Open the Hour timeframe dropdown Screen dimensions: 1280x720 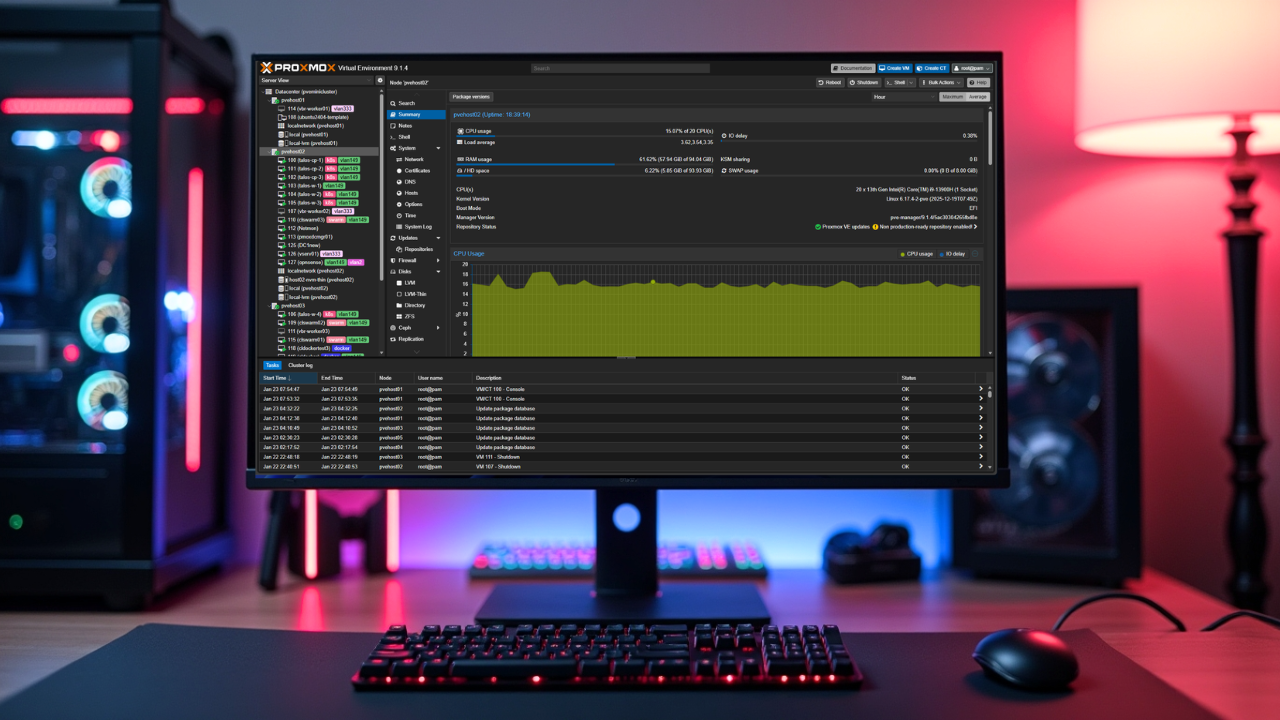[904, 97]
